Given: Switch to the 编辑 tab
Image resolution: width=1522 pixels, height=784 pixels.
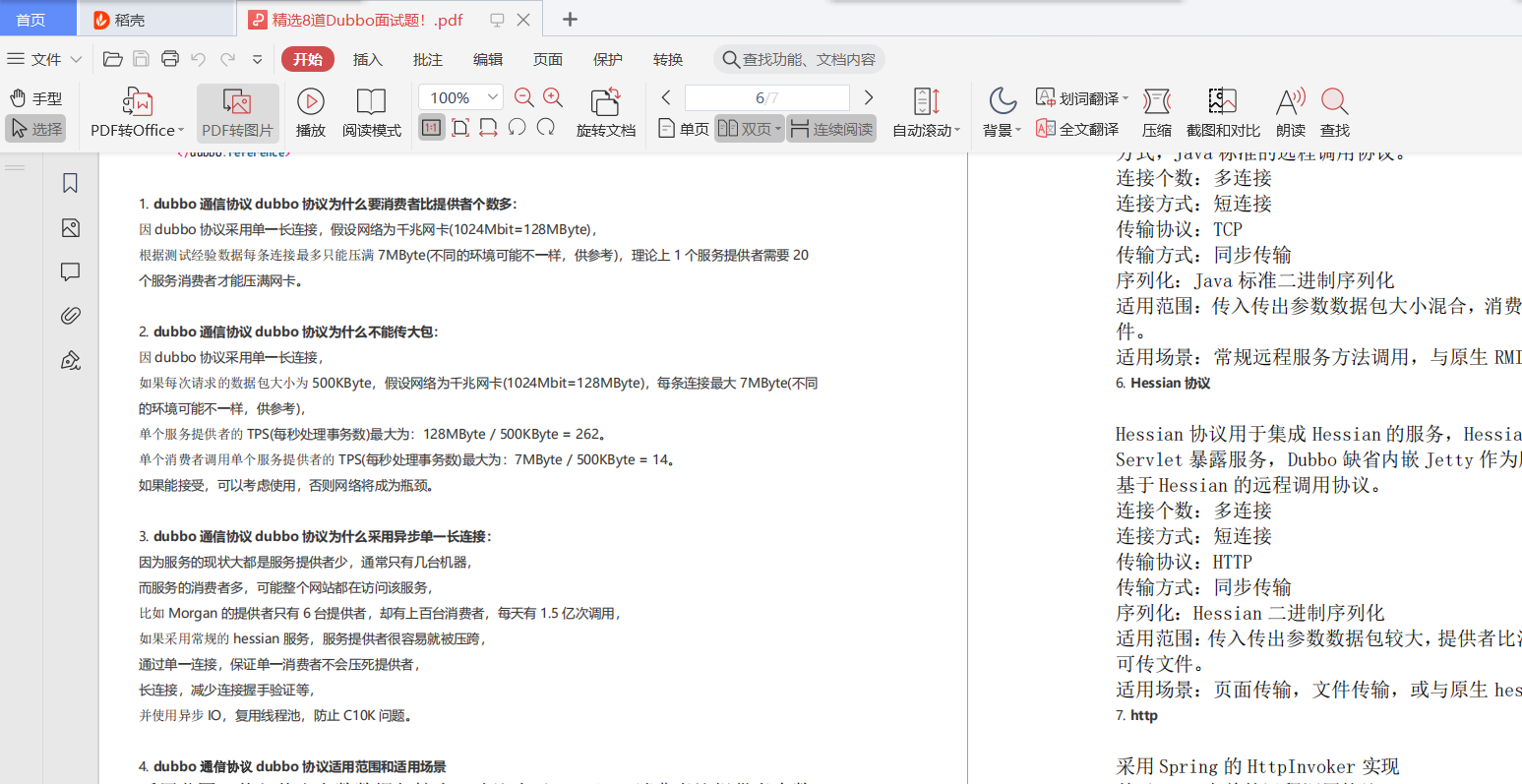Looking at the screenshot, I should point(488,59).
